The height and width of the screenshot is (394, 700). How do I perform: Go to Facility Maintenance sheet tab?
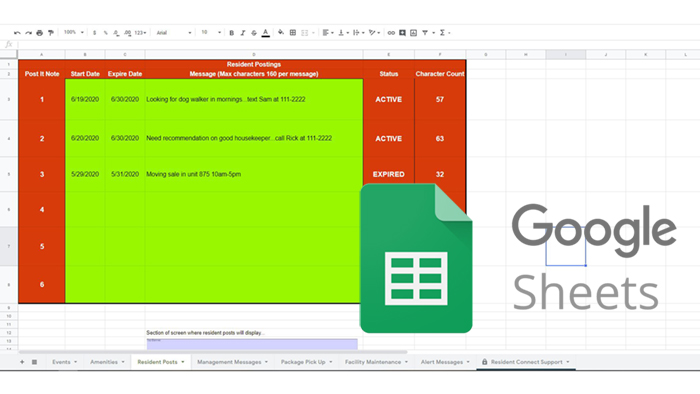(x=373, y=362)
